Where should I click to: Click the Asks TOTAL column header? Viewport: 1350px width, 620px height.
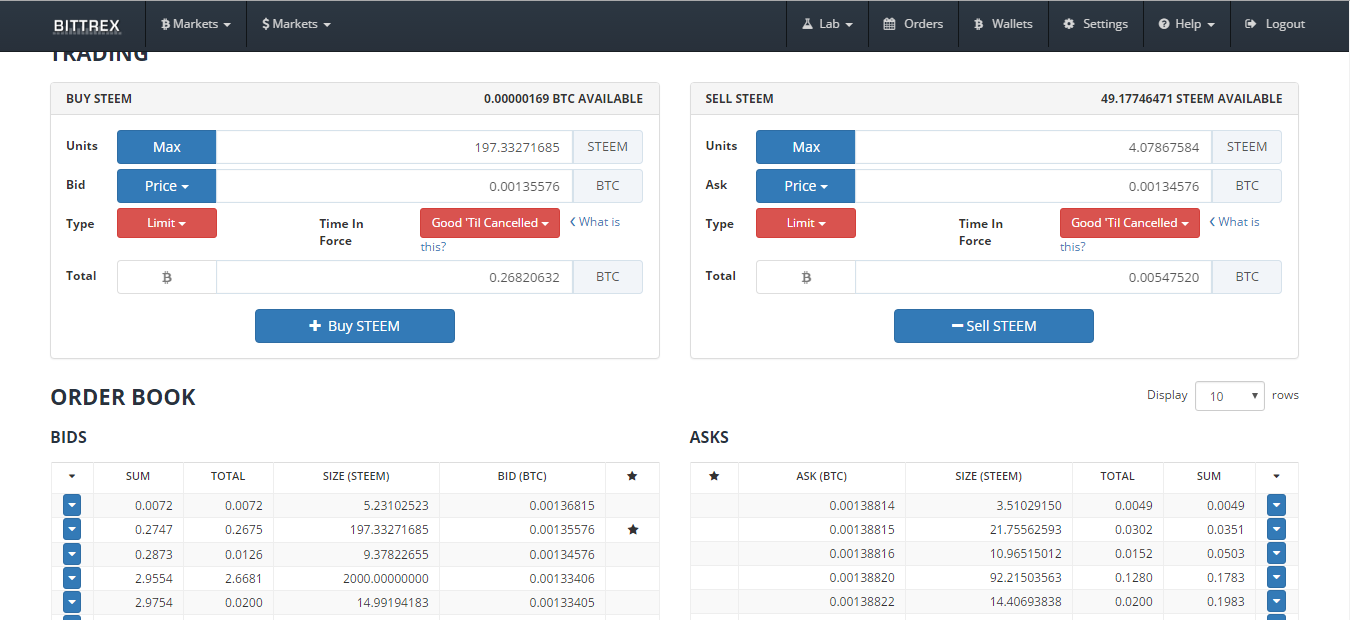tap(1118, 476)
